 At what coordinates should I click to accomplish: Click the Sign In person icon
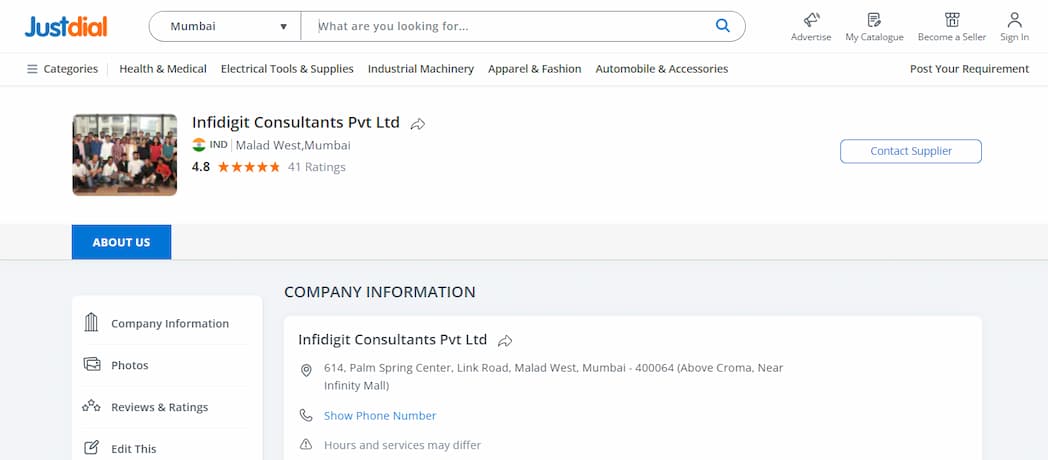point(1015,20)
